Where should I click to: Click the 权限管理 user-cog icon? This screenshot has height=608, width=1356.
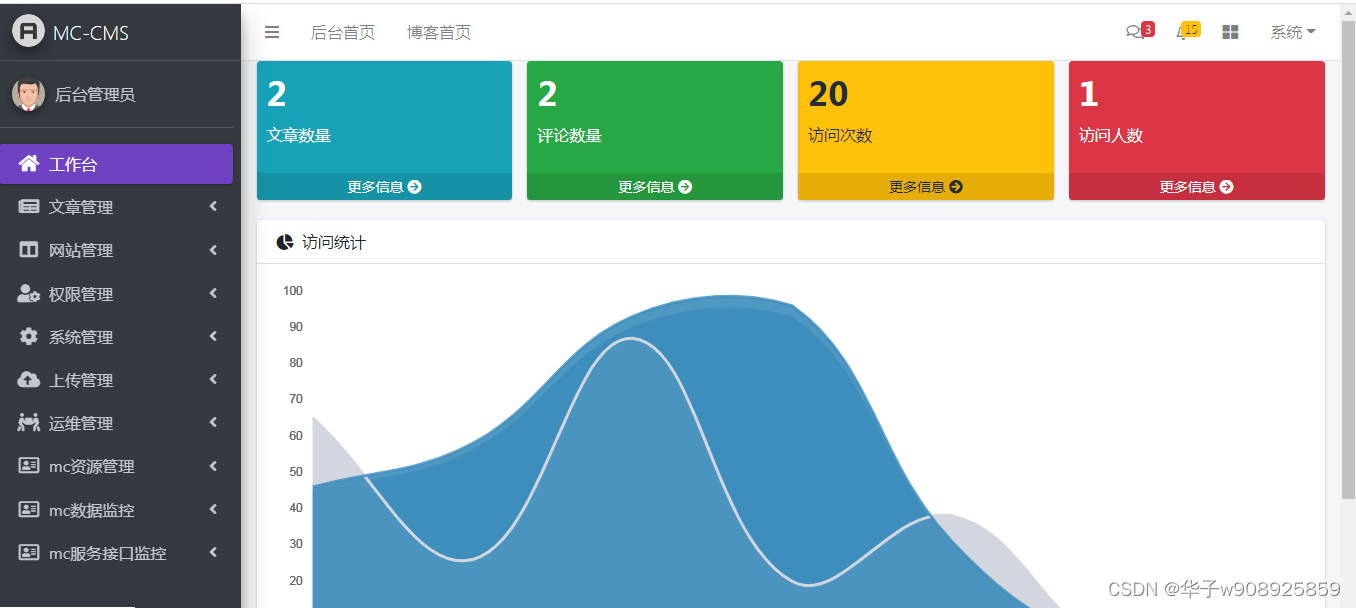click(29, 293)
